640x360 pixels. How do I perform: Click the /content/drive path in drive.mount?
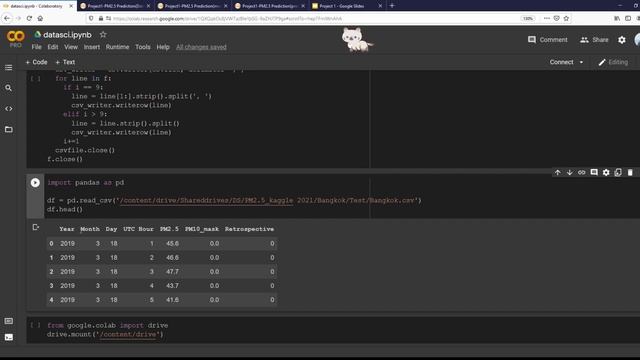[x=129, y=334]
